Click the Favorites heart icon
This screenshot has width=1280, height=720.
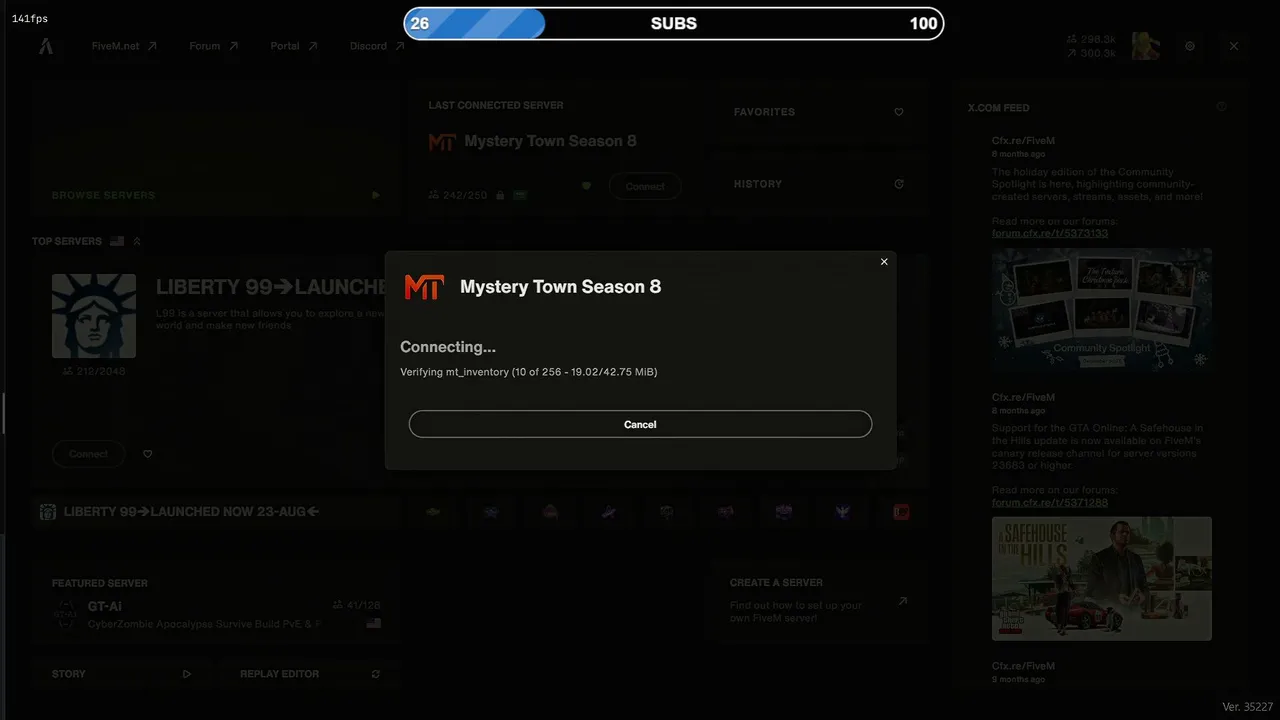tap(899, 112)
